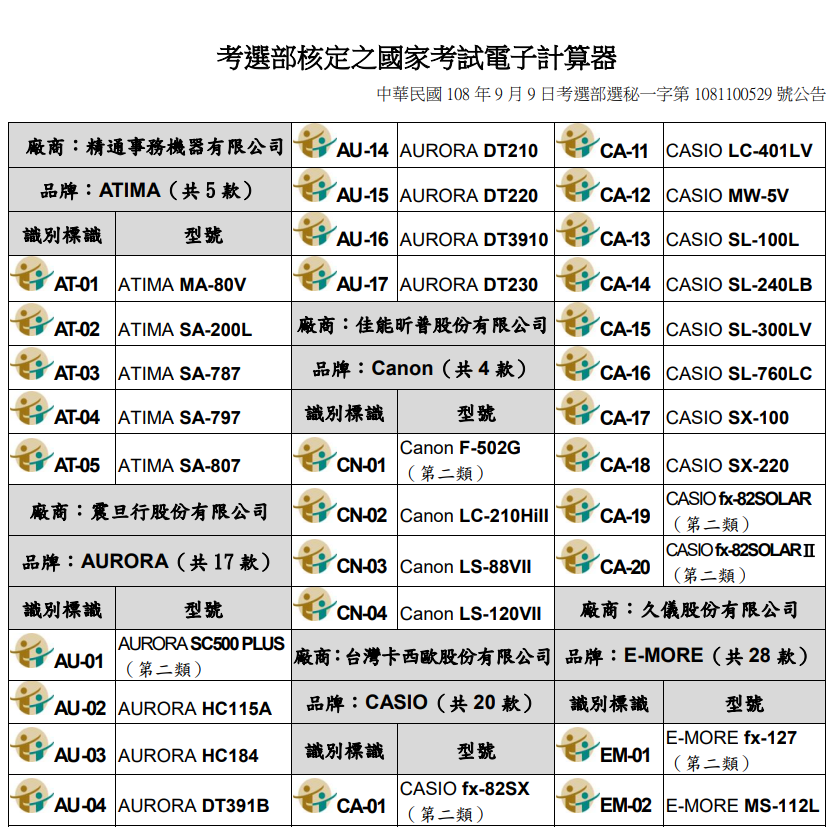Select the emblem icon next to EM-02
Screen dimensions: 836x827
click(x=578, y=796)
